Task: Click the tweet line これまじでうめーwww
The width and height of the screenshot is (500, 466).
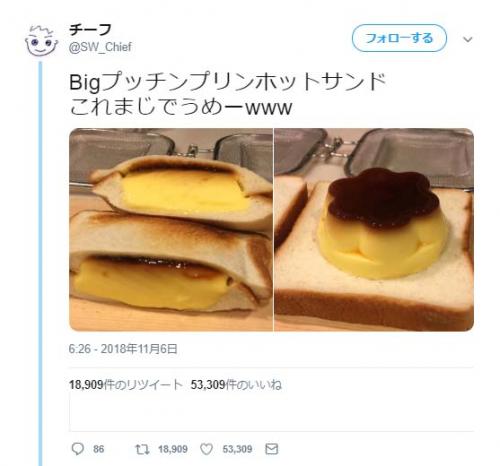Action: click(x=181, y=107)
